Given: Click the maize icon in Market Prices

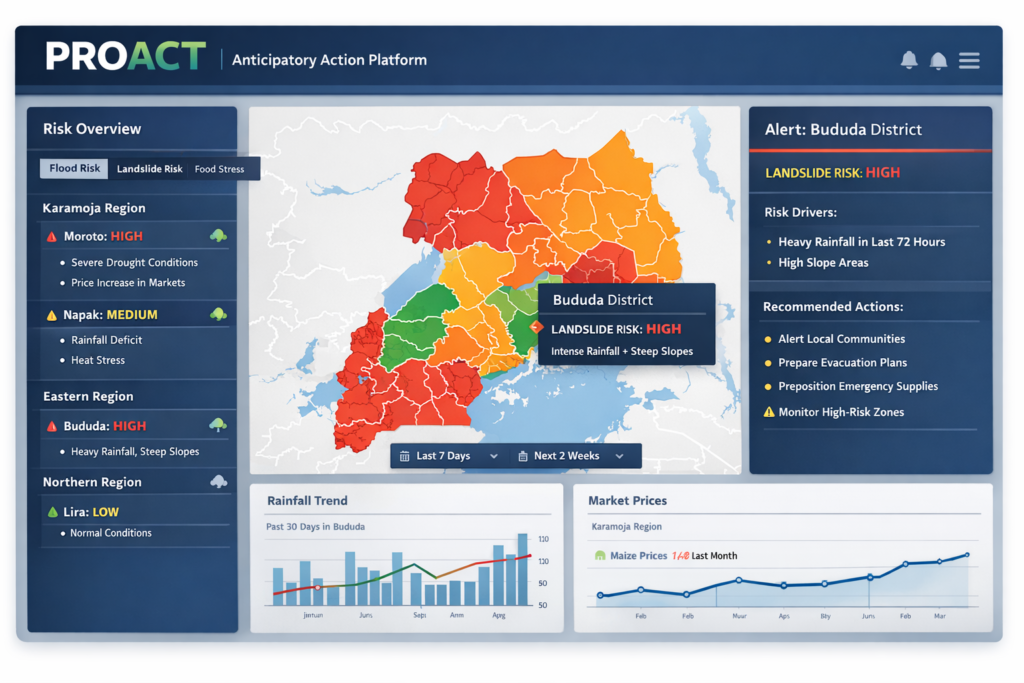Looking at the screenshot, I should [599, 555].
